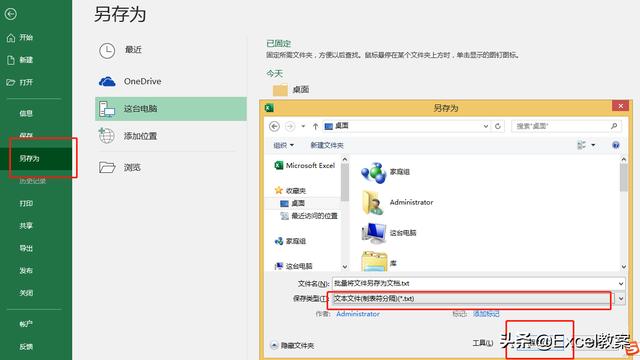Open the 组织 dropdown menu
Viewport: 640px width, 360px height.
[x=284, y=145]
